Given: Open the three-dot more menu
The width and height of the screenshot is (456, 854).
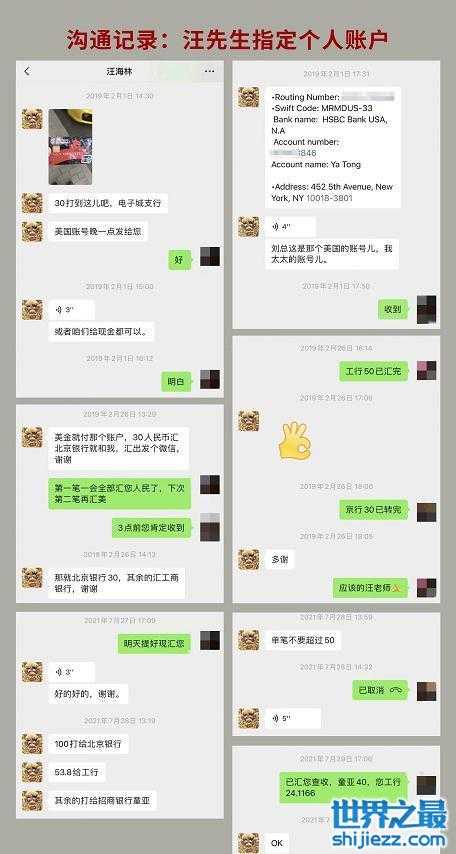Looking at the screenshot, I should (x=209, y=71).
